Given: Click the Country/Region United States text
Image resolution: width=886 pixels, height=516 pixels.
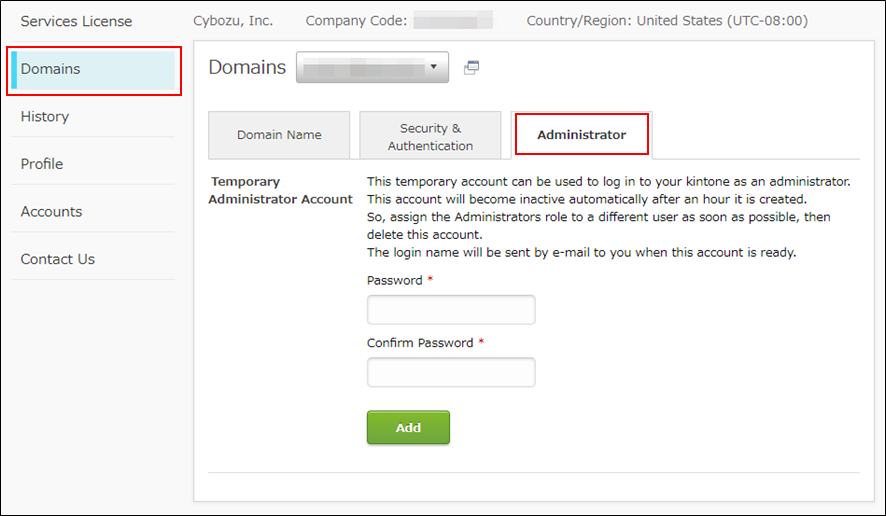Looking at the screenshot, I should point(666,21).
